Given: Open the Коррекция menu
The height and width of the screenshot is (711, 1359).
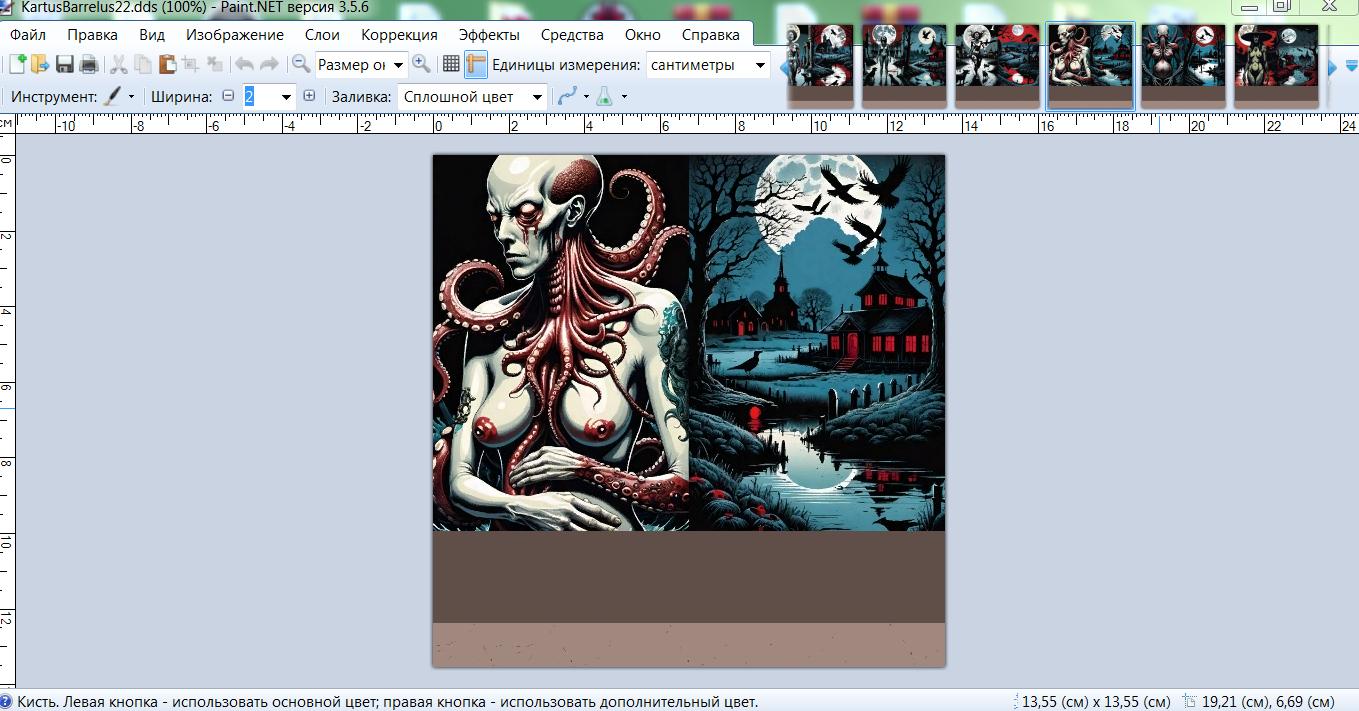Looking at the screenshot, I should [399, 34].
